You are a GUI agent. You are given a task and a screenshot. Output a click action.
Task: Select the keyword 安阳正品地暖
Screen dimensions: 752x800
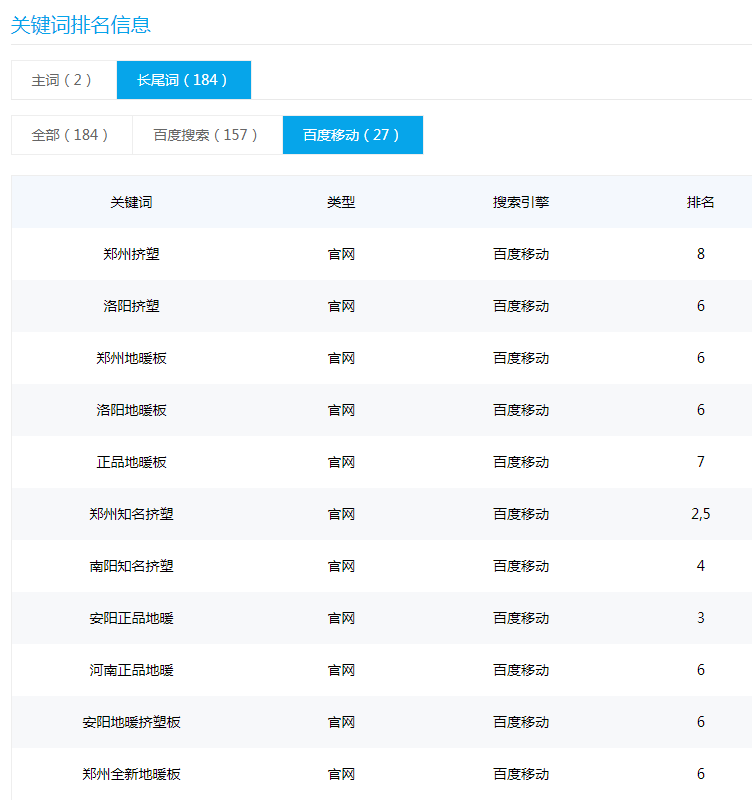pos(132,618)
